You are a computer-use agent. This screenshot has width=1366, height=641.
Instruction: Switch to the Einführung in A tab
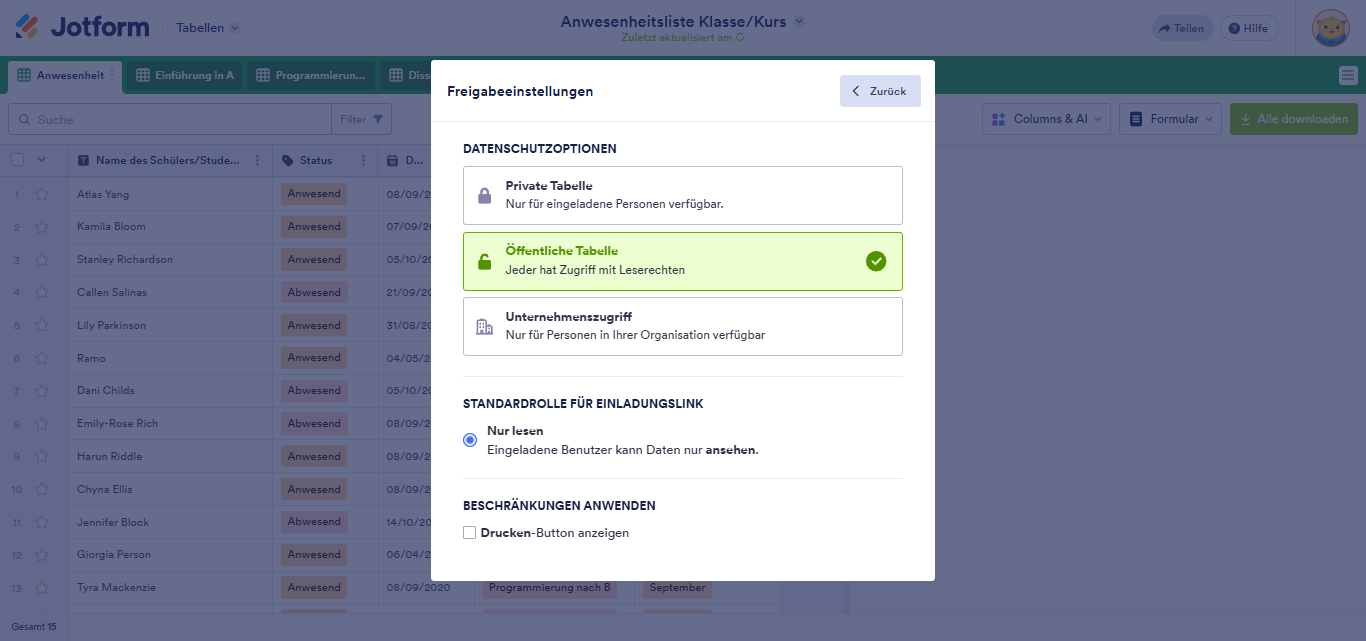(184, 75)
